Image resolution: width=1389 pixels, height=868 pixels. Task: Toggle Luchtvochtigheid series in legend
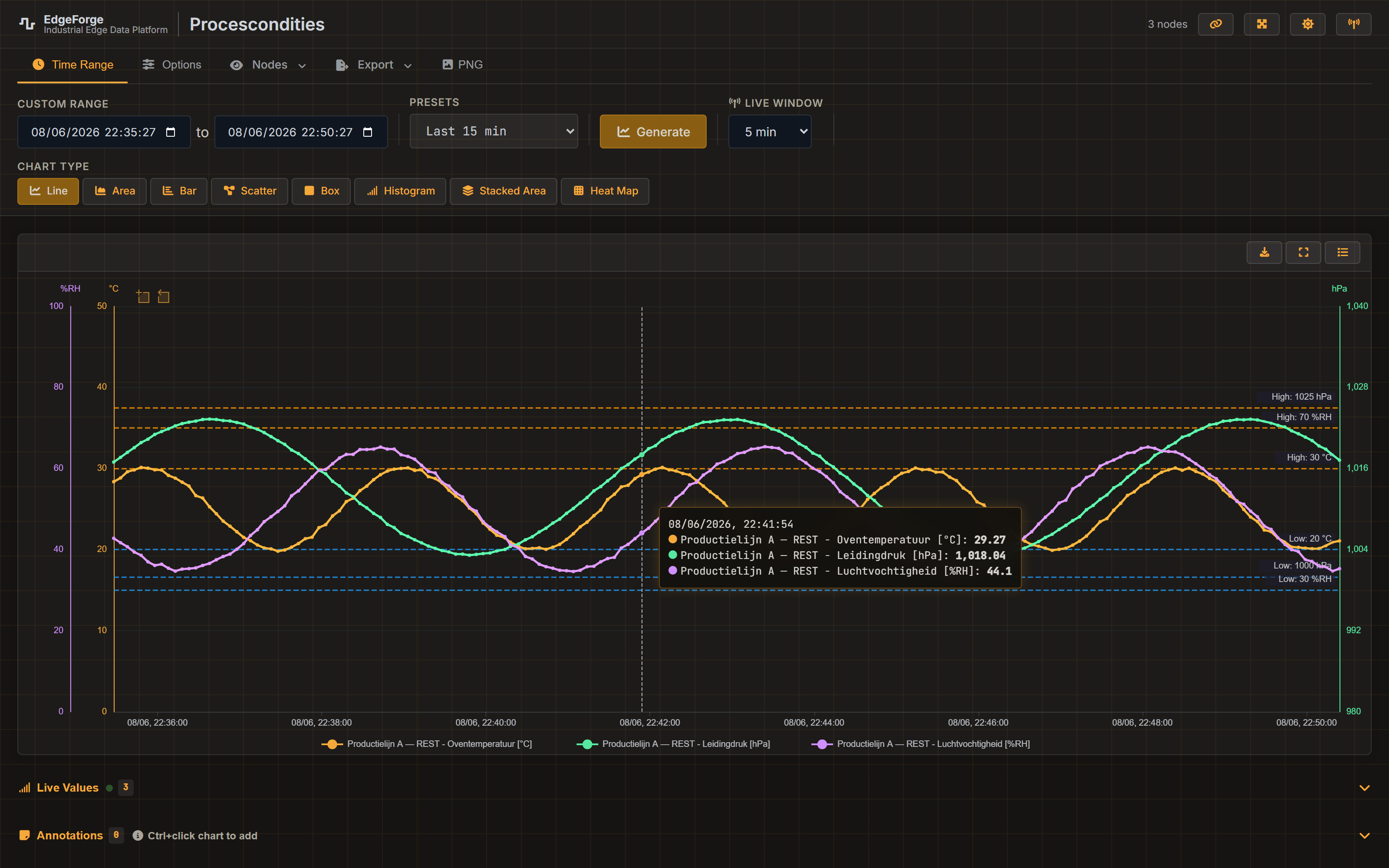[x=921, y=743]
